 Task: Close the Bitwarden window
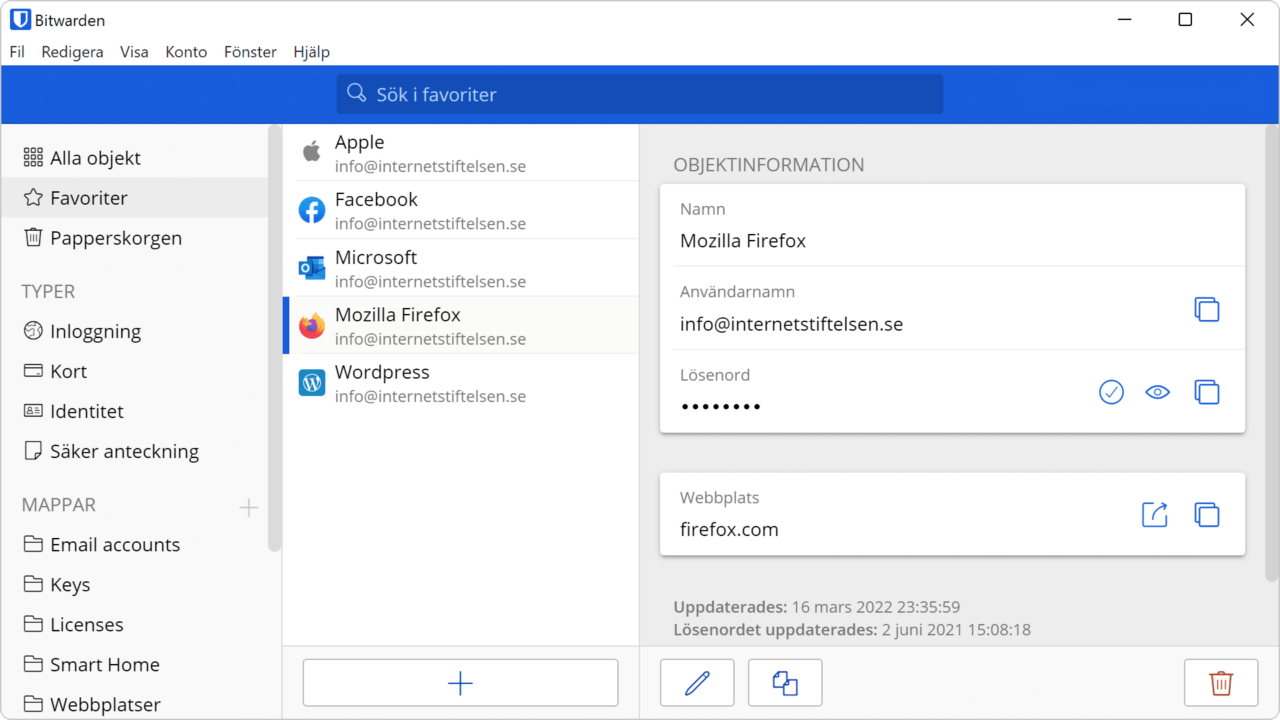coord(1247,20)
